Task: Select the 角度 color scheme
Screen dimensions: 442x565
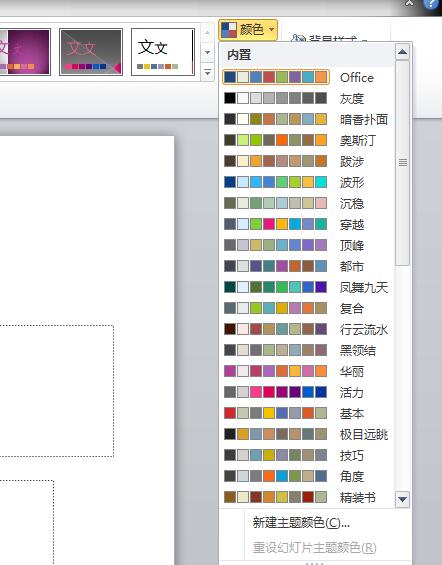Action: pos(307,476)
